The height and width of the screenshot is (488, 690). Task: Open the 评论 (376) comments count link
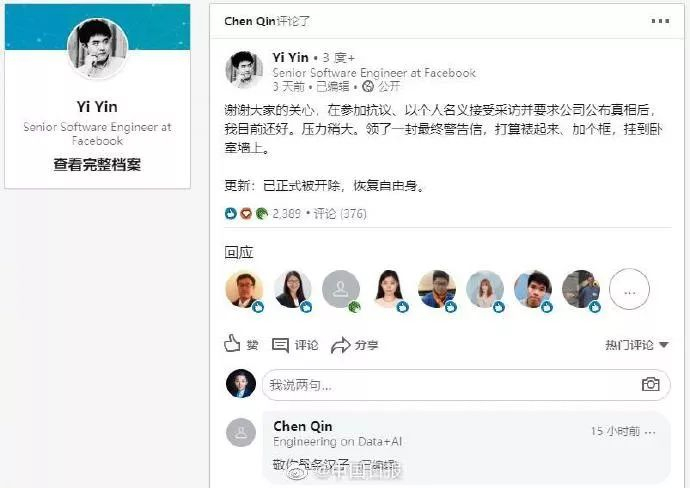[x=339, y=213]
